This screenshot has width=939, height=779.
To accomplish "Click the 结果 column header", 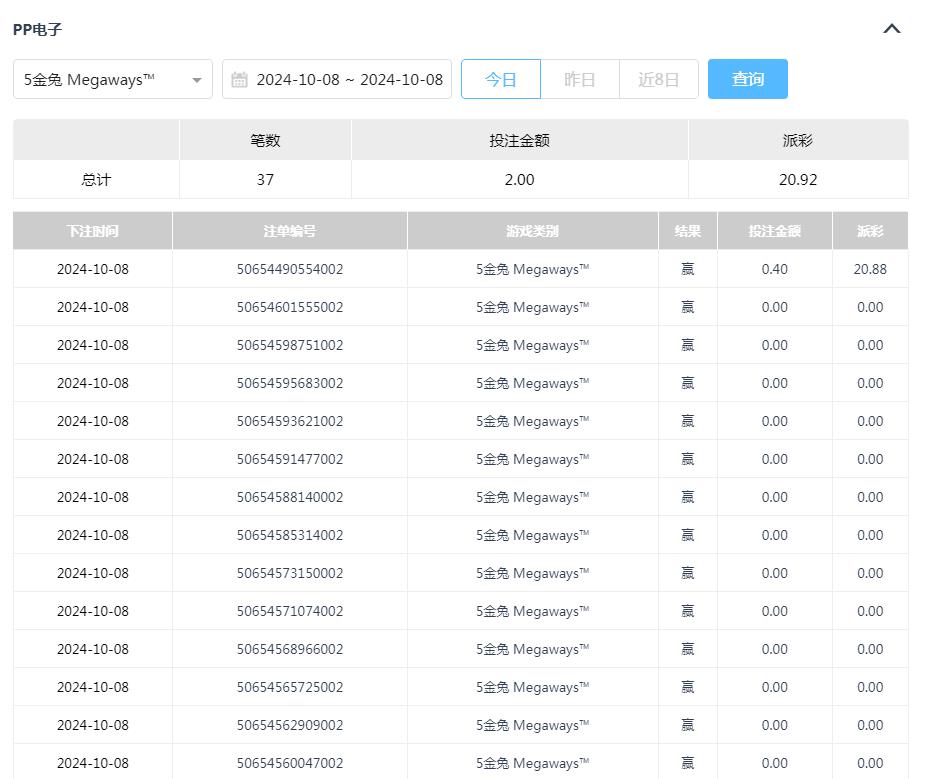I will tap(687, 230).
